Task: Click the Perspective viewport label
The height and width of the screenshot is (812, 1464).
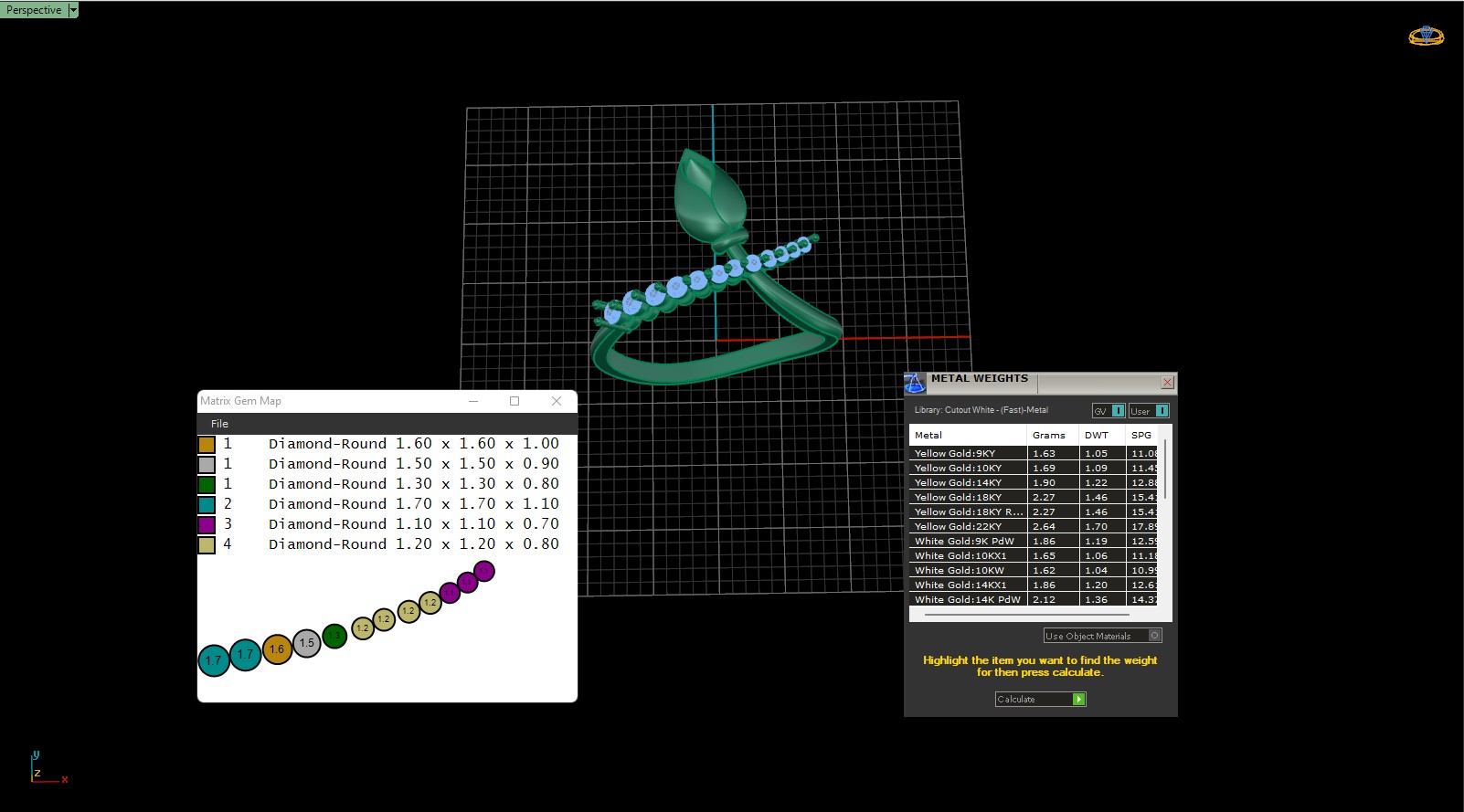Action: (34, 10)
